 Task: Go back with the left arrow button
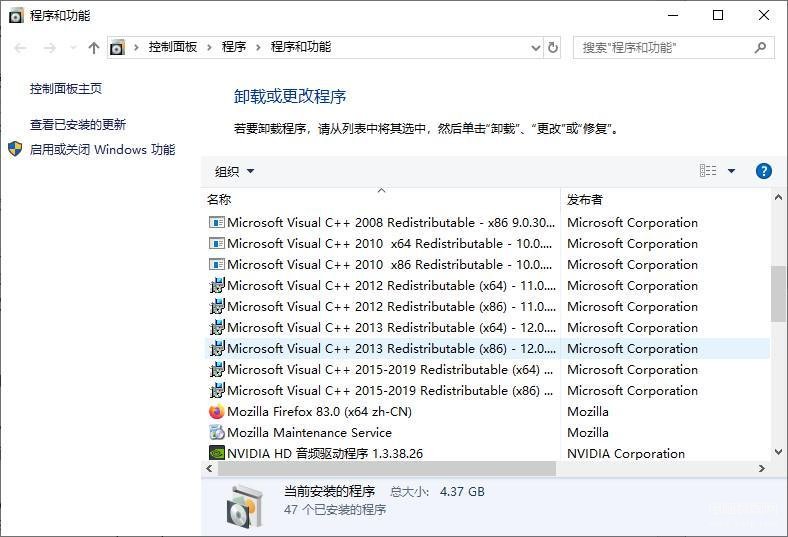tap(21, 48)
